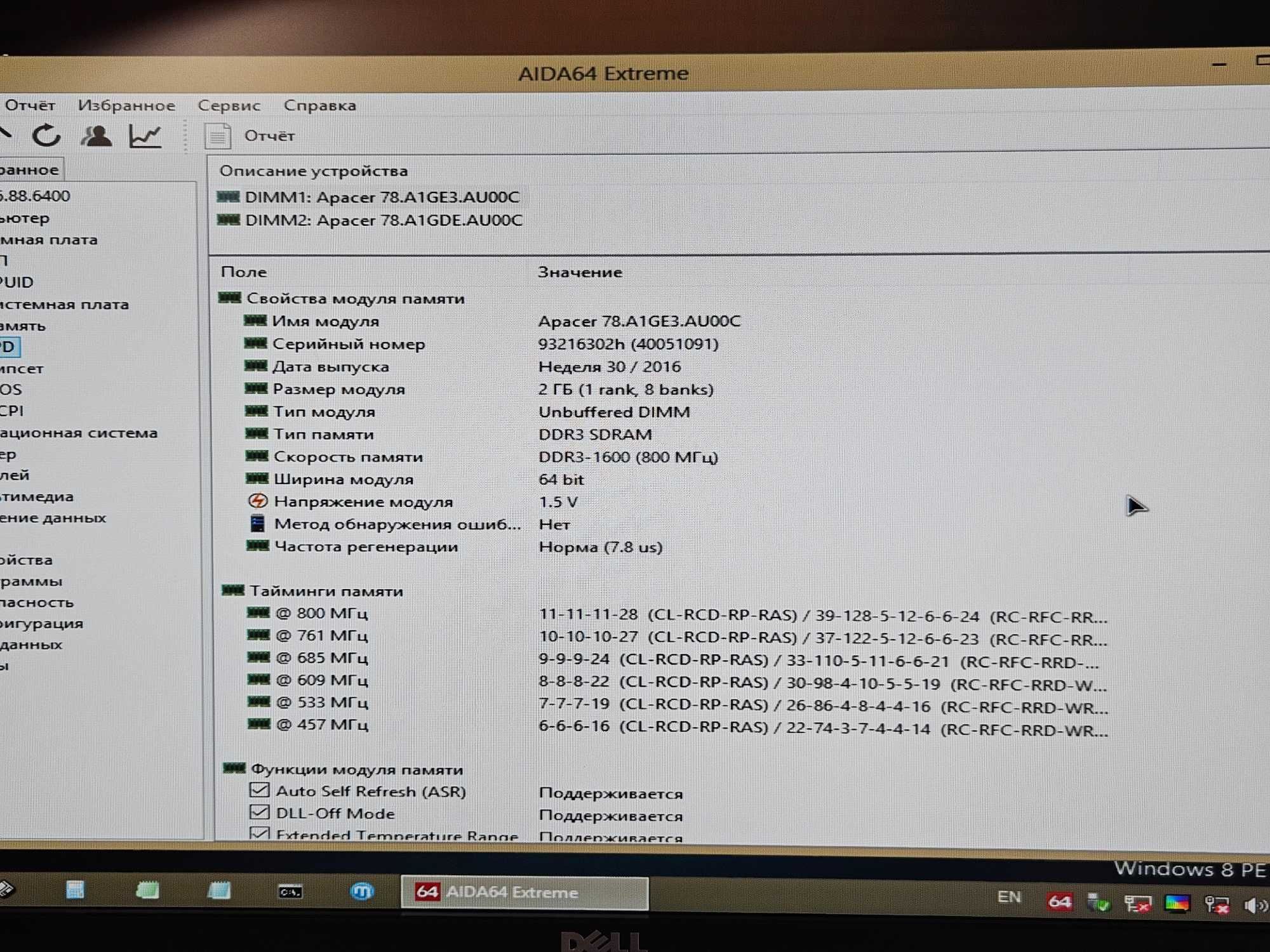Click the Тайминги памяти group icon
Image resolution: width=1270 pixels, height=952 pixels.
pos(233,590)
